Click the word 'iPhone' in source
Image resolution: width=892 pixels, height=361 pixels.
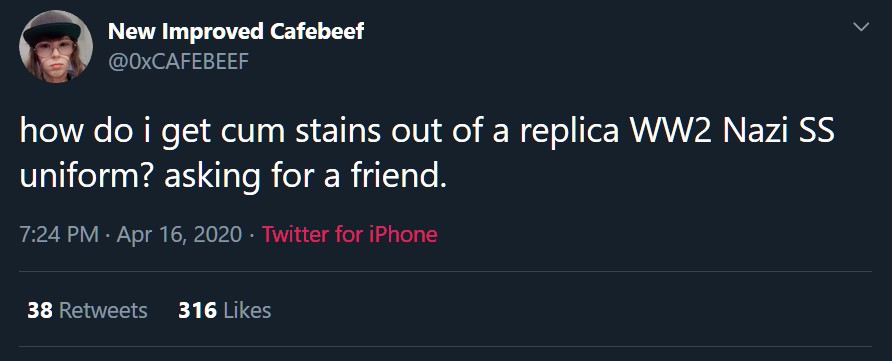[x=403, y=234]
